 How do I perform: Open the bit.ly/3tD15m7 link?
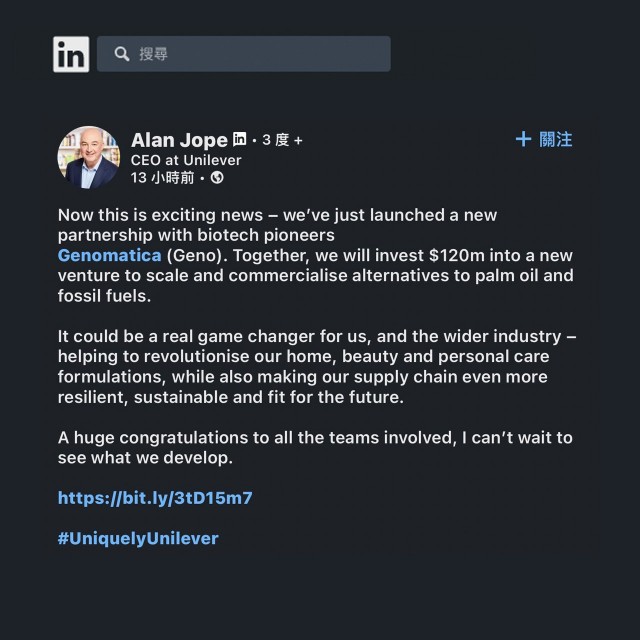(x=155, y=498)
